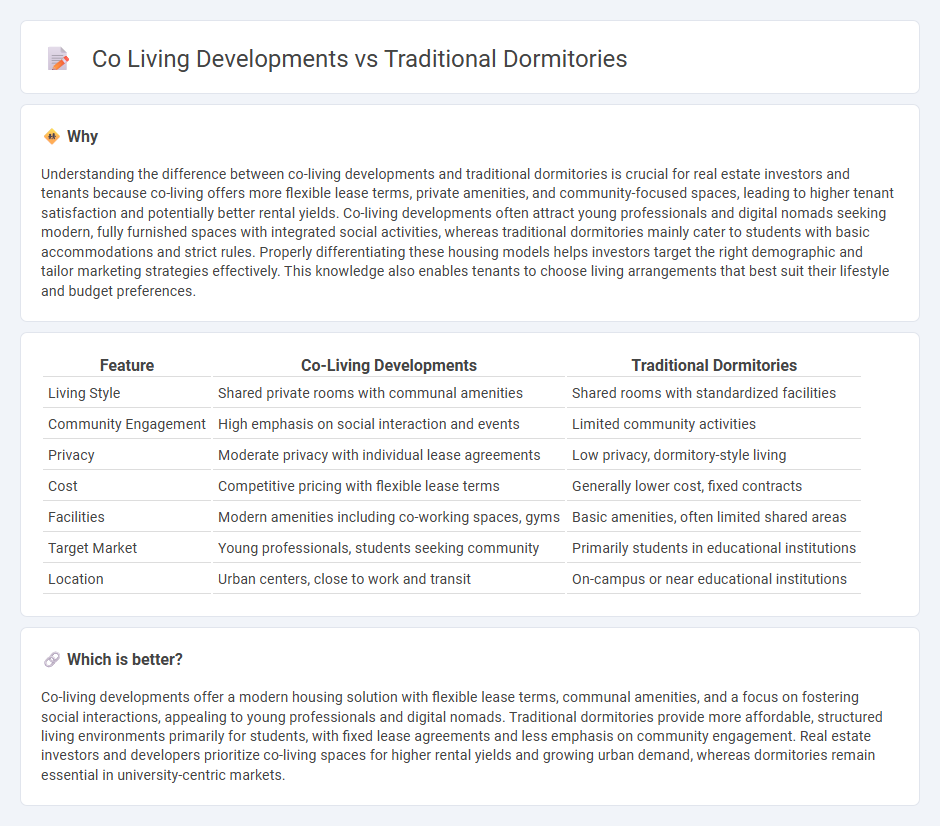Click cell Modern amenities including co-working spaces, gyms
940x826 pixels.
388,517
